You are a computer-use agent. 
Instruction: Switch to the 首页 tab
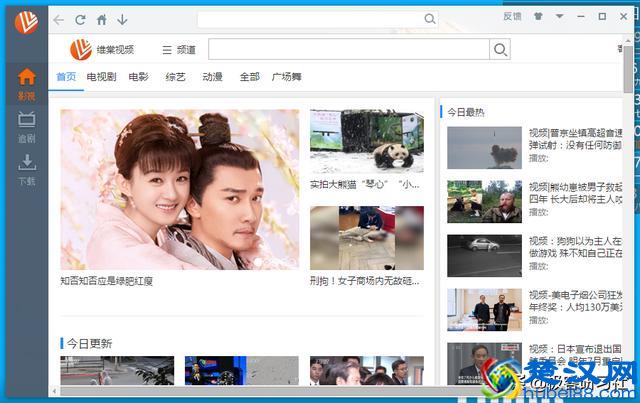coord(66,77)
